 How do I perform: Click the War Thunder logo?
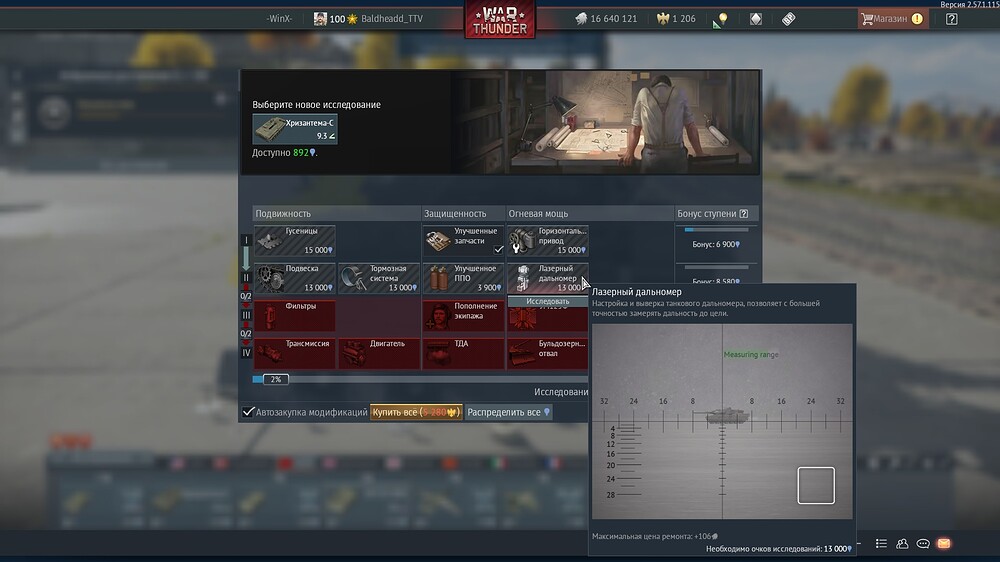click(499, 20)
